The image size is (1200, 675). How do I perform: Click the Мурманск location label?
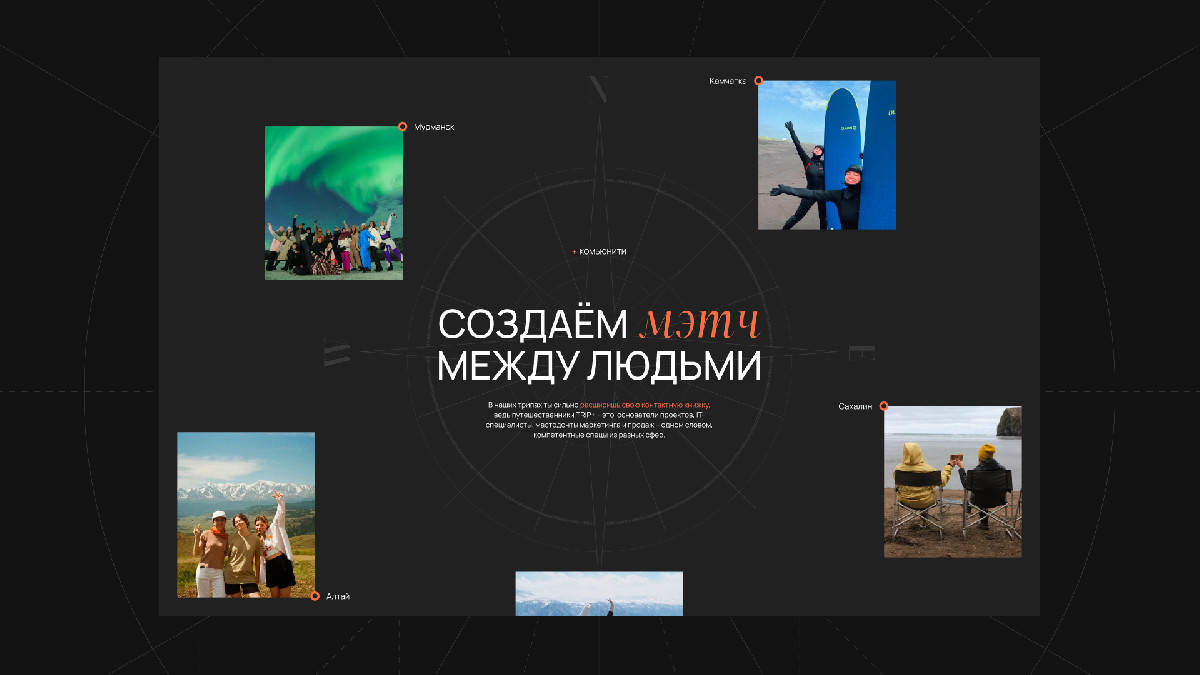click(434, 127)
